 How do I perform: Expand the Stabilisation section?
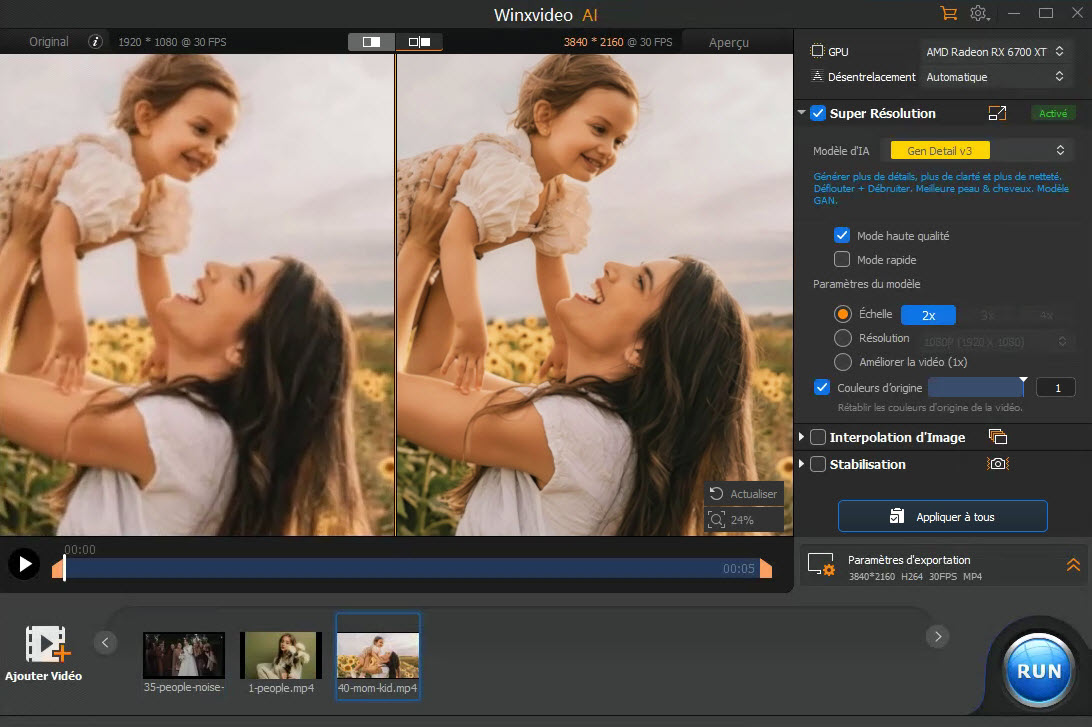(x=802, y=464)
